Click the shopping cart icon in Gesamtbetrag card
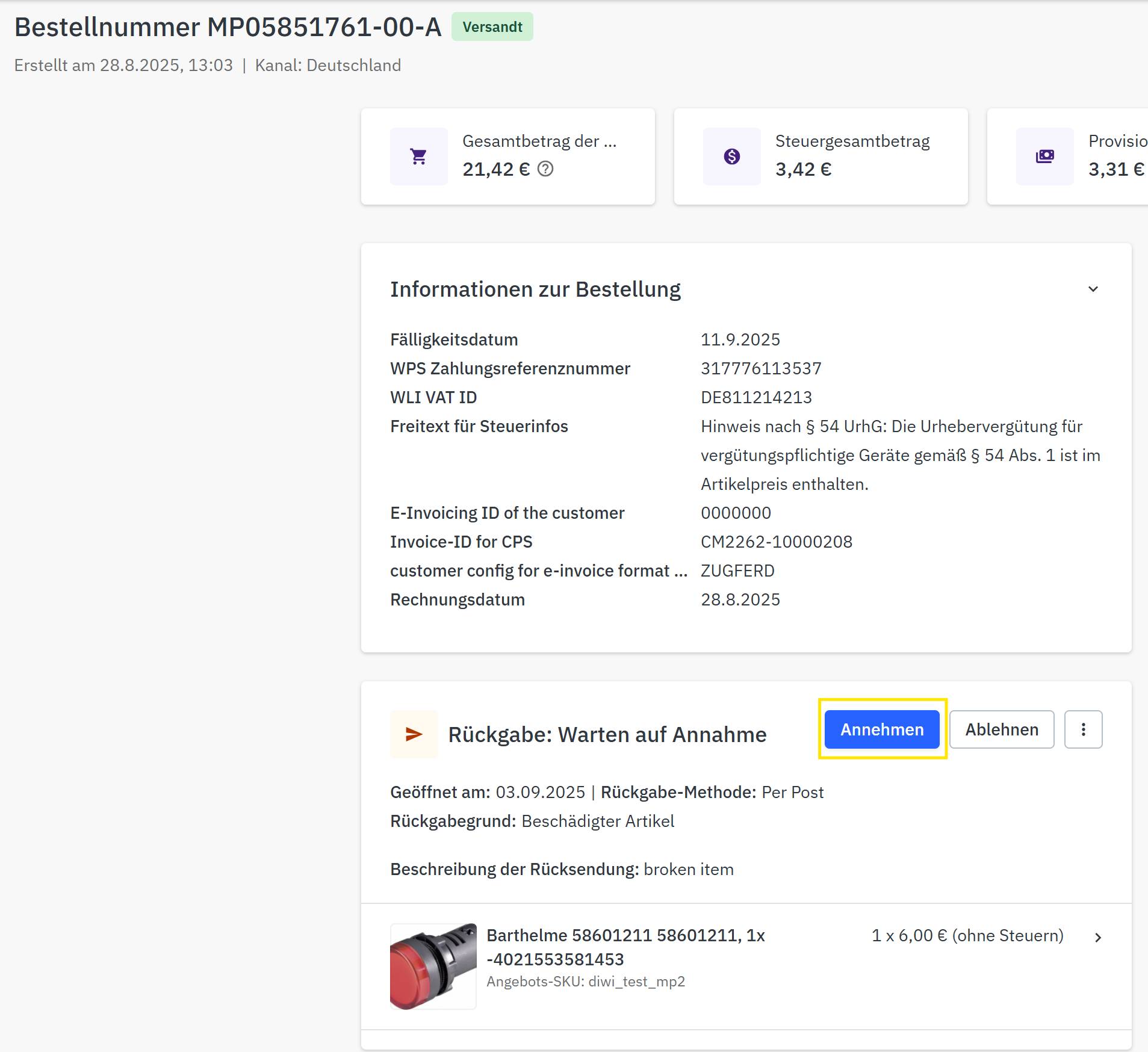This screenshot has height=1052, width=1148. click(x=418, y=156)
